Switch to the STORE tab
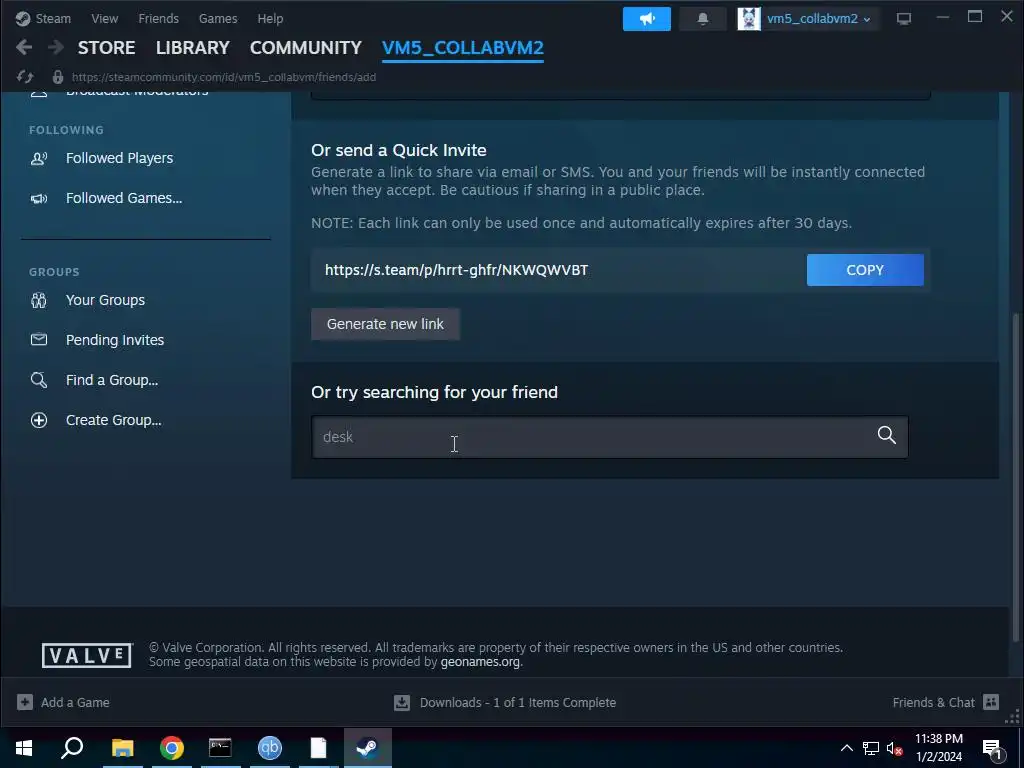 (106, 48)
